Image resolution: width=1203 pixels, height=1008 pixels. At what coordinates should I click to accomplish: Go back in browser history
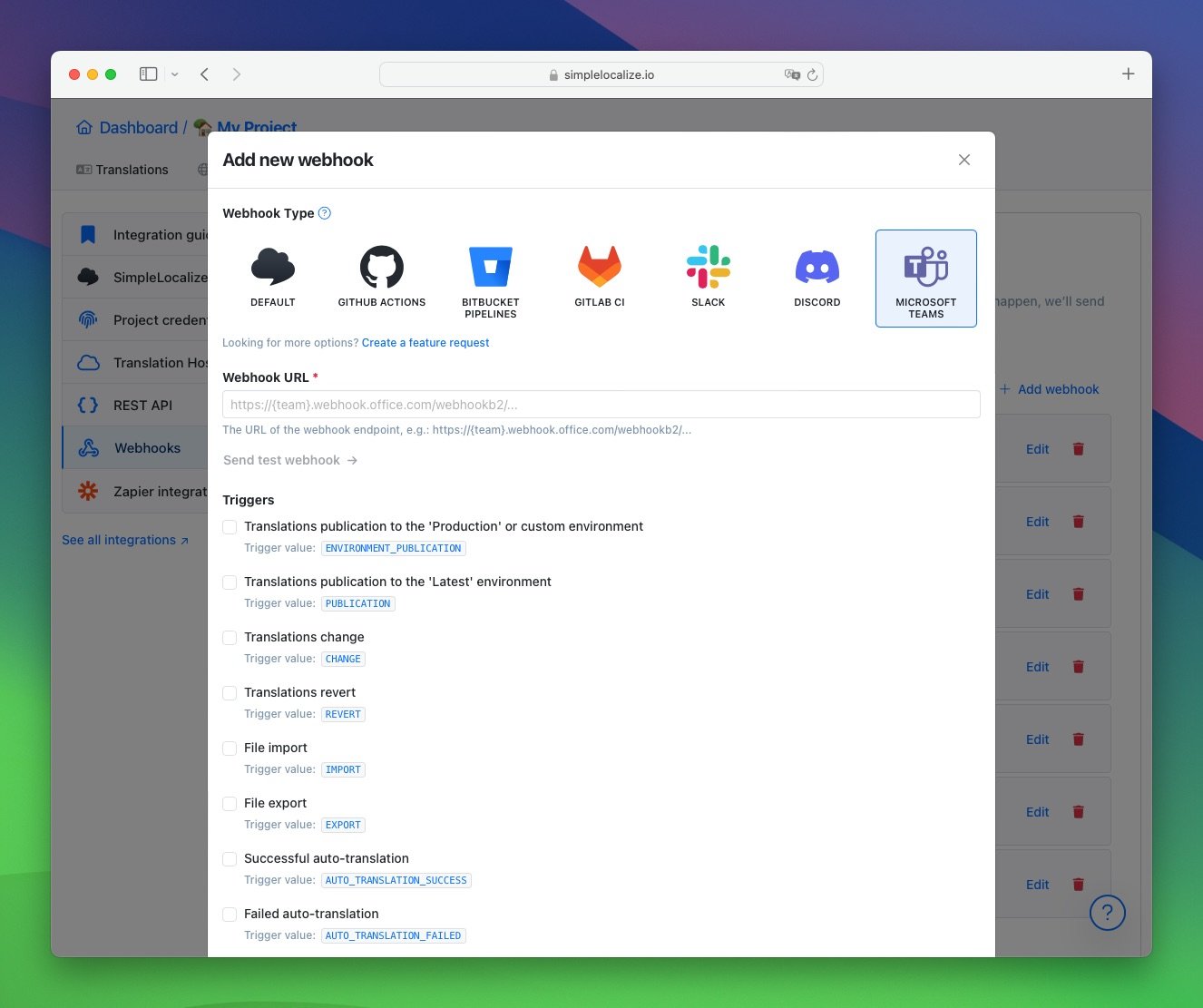tap(205, 74)
